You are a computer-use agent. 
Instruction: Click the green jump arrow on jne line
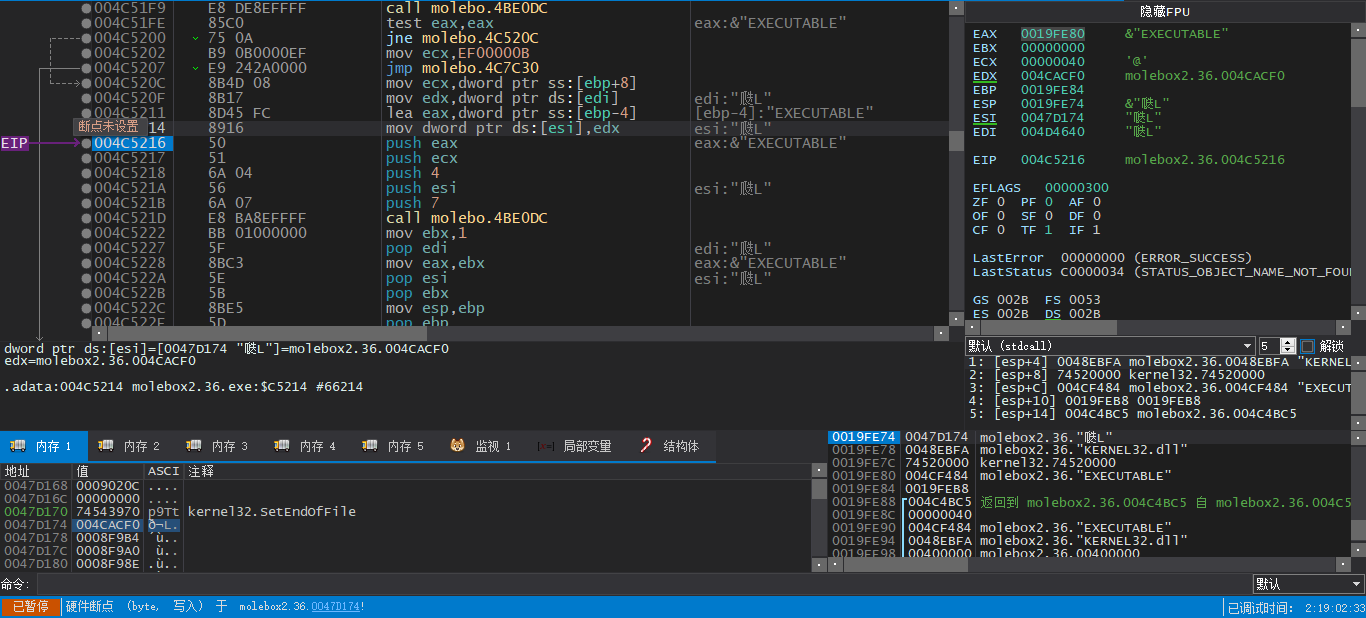(x=196, y=38)
